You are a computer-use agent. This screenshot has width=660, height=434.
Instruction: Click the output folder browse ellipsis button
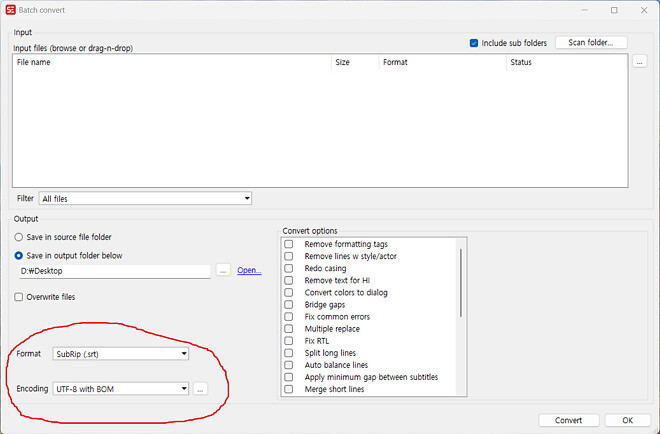(x=223, y=271)
